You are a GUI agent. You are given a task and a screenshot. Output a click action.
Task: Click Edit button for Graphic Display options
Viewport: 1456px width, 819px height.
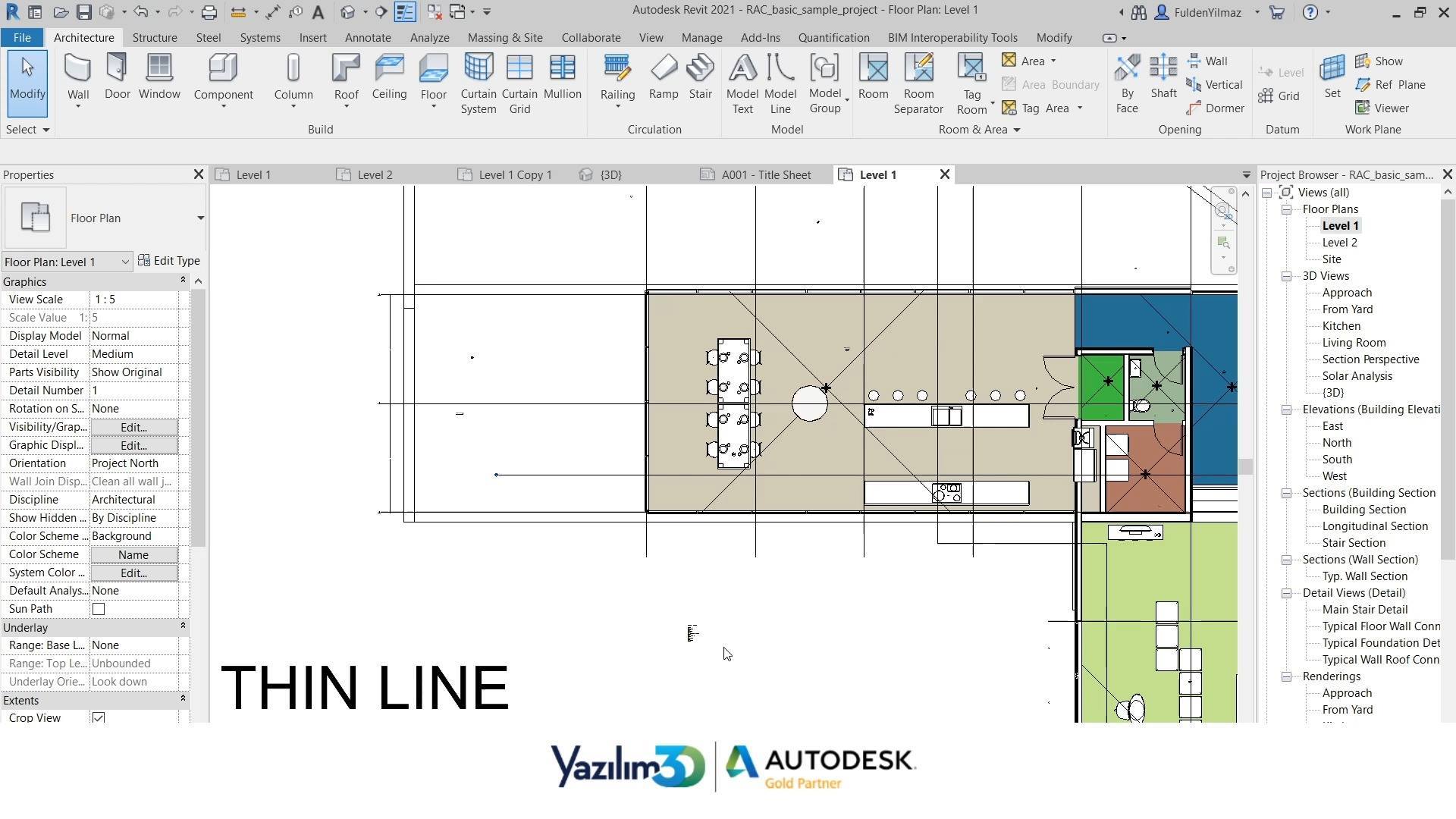point(134,445)
